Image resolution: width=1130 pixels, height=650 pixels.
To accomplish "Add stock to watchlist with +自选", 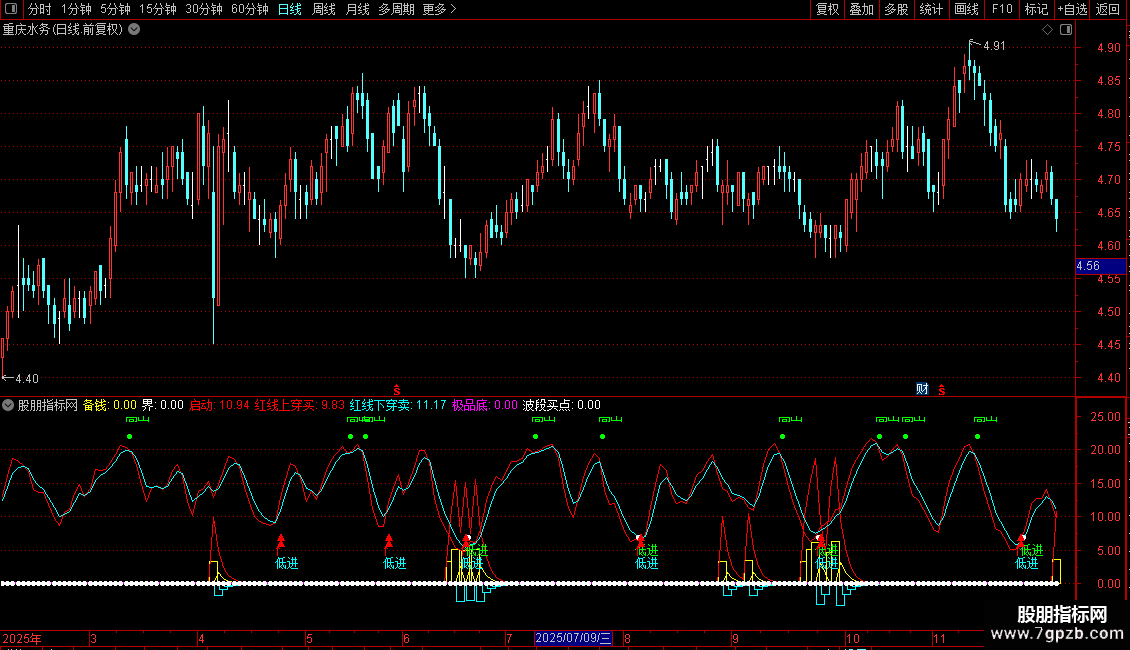I will click(x=1072, y=9).
